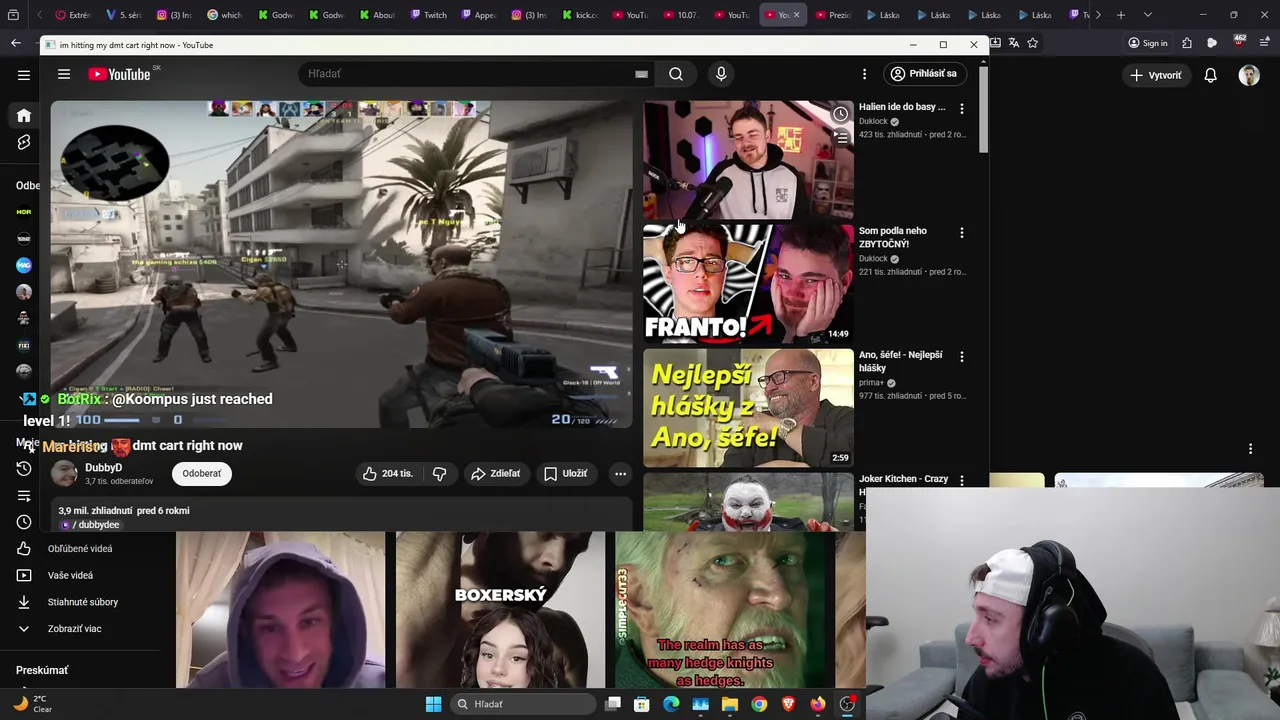Save the video with Uložiť
Image resolution: width=1280 pixels, height=720 pixels.
coord(565,474)
